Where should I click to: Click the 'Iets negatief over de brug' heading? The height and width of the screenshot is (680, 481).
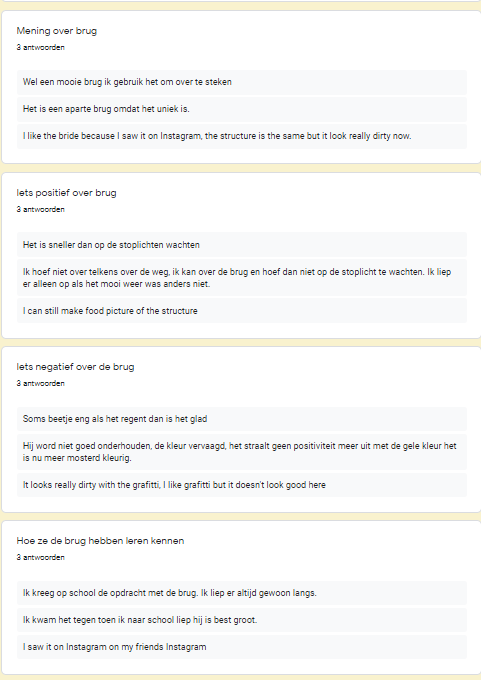75,366
